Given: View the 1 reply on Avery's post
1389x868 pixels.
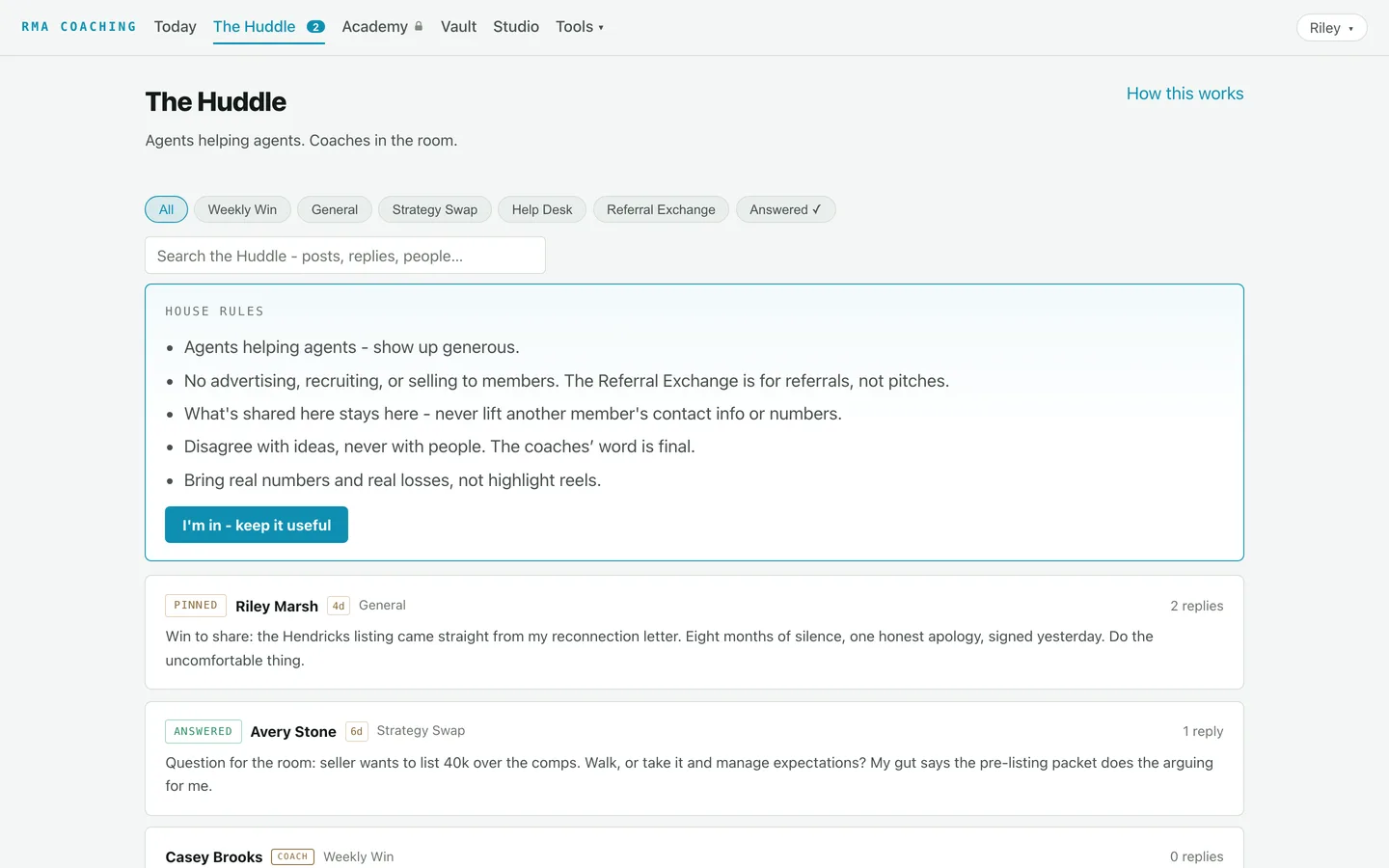Looking at the screenshot, I should tap(1203, 731).
